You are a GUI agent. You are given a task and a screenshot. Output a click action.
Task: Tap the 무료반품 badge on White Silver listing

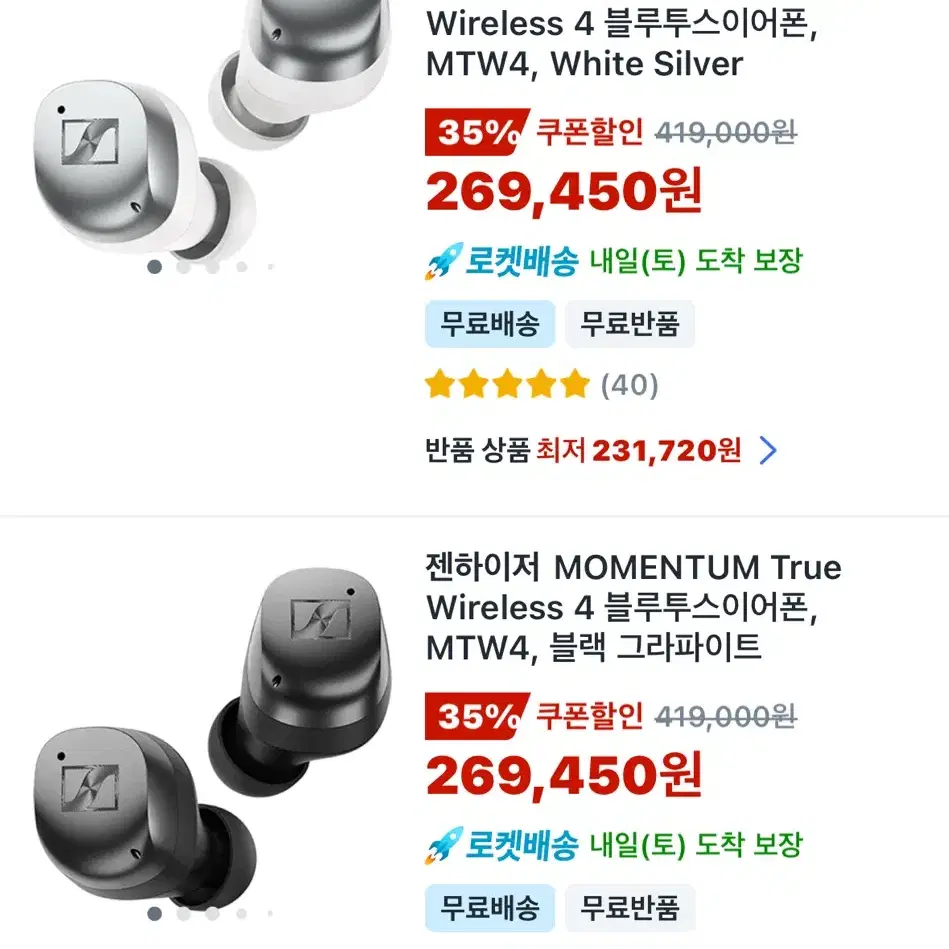tap(630, 324)
